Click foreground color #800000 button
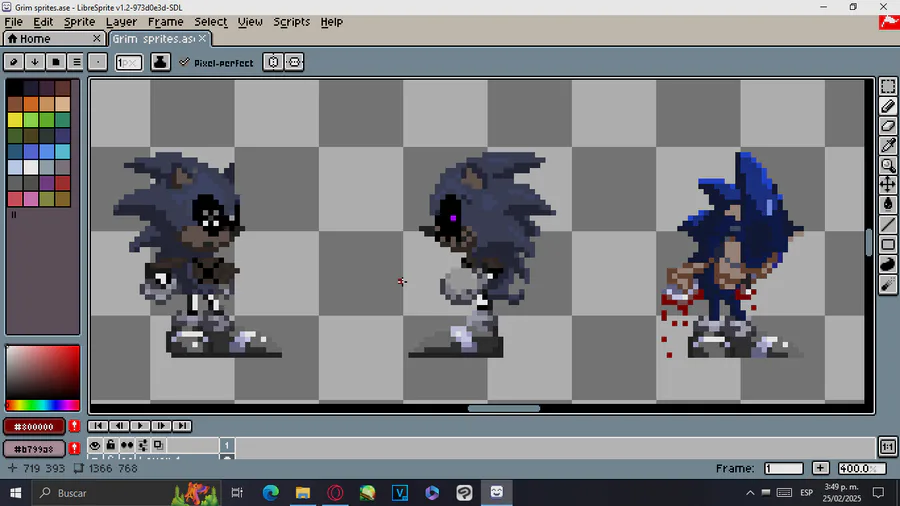Image resolution: width=900 pixels, height=506 pixels. 34,426
